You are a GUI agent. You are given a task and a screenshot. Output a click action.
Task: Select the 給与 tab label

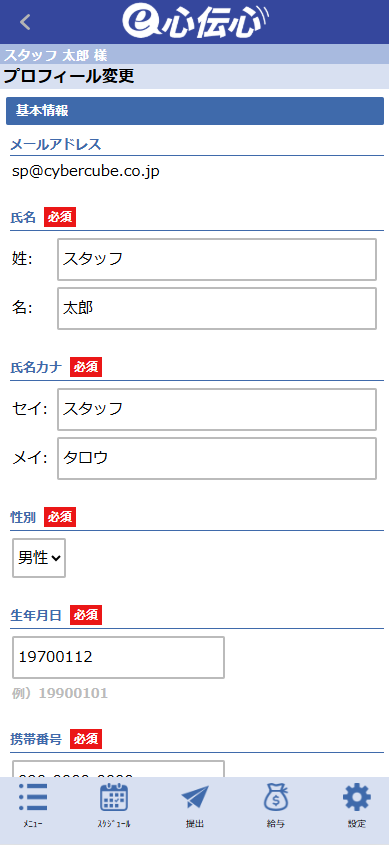276,824
